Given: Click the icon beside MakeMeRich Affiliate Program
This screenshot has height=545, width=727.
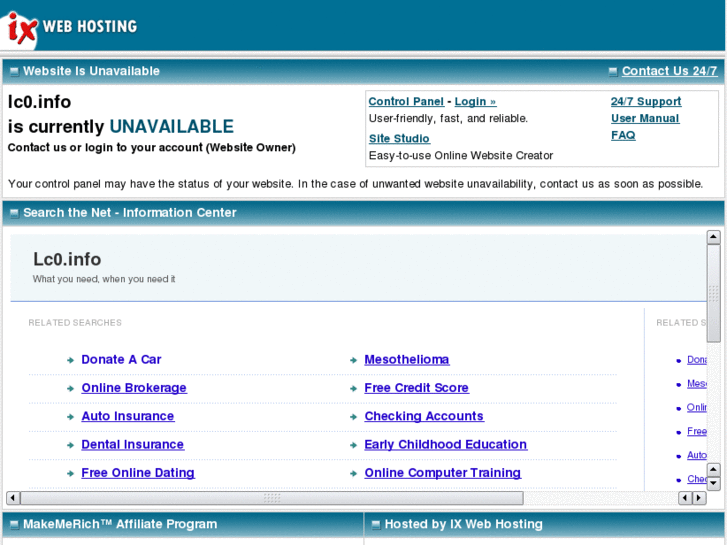Looking at the screenshot, I should pyautogui.click(x=14, y=525).
